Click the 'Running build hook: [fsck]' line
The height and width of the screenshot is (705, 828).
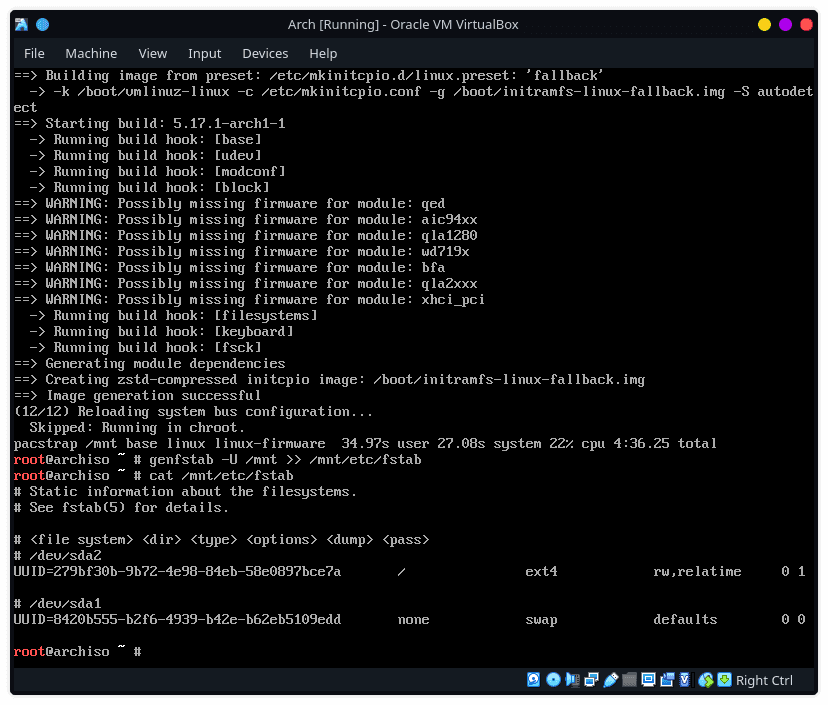point(145,347)
